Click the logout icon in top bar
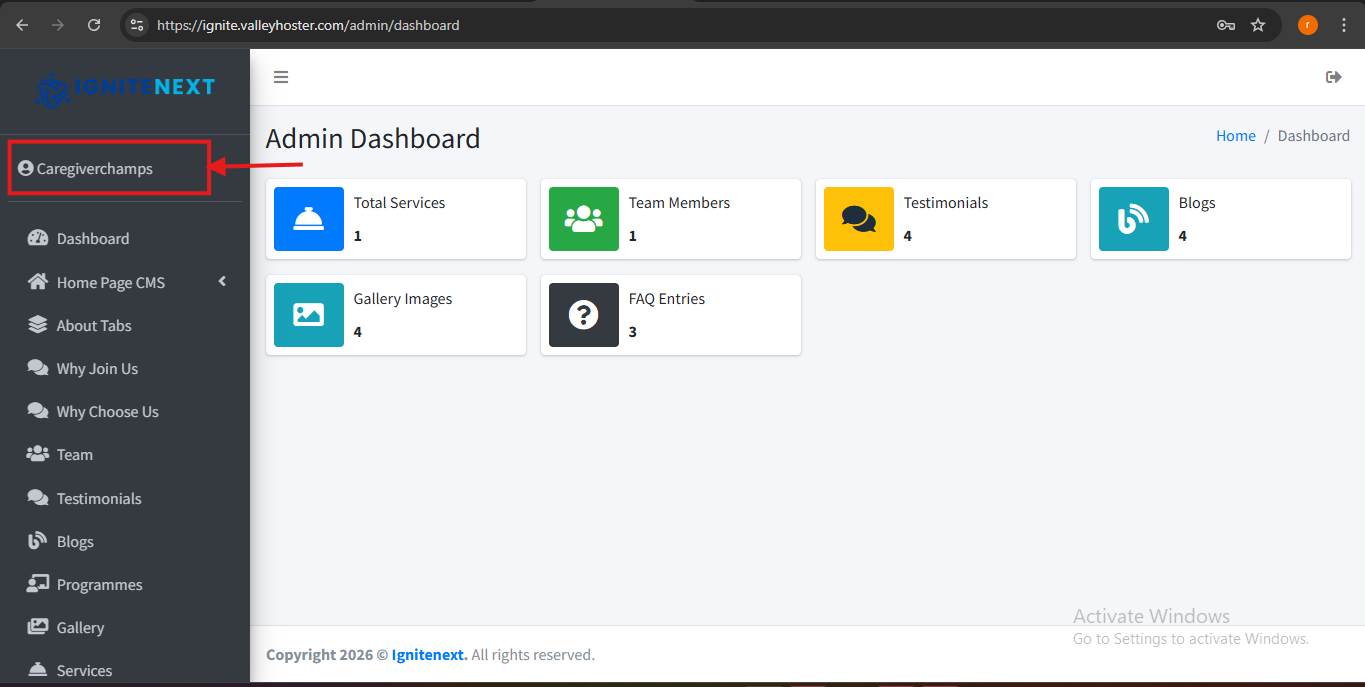The height and width of the screenshot is (687, 1365). (1333, 77)
